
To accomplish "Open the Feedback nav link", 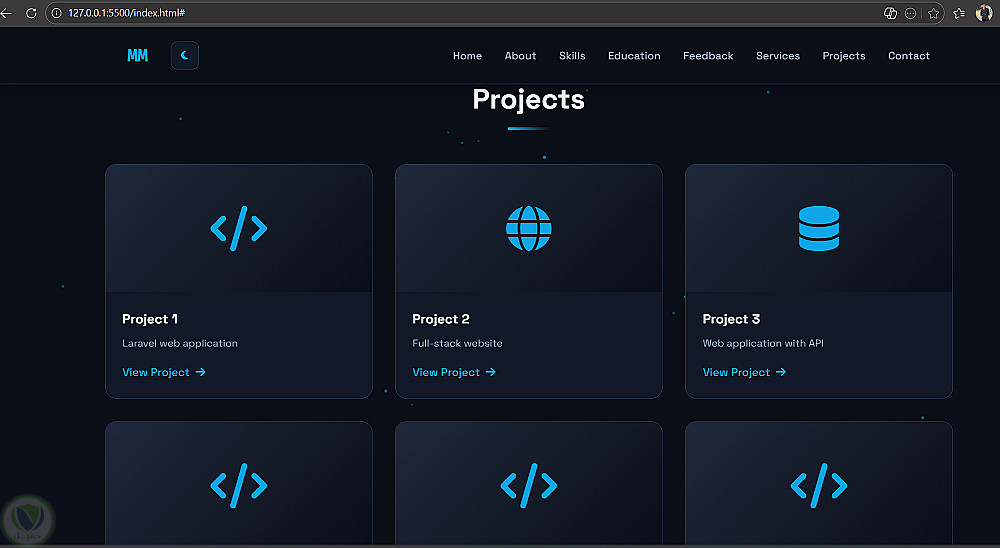I will point(708,56).
